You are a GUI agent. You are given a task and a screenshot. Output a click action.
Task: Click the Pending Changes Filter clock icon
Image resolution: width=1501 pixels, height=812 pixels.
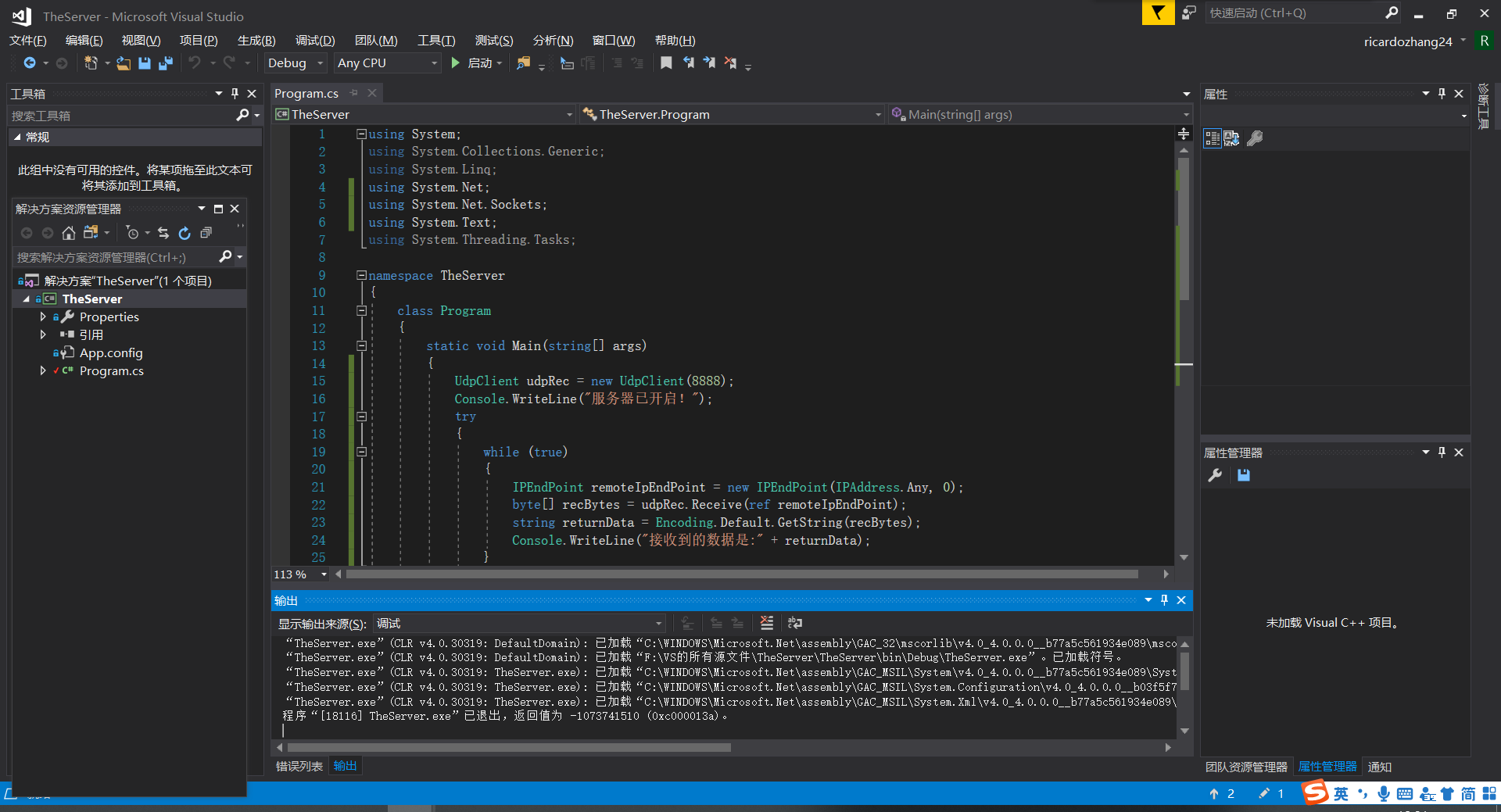[x=133, y=233]
